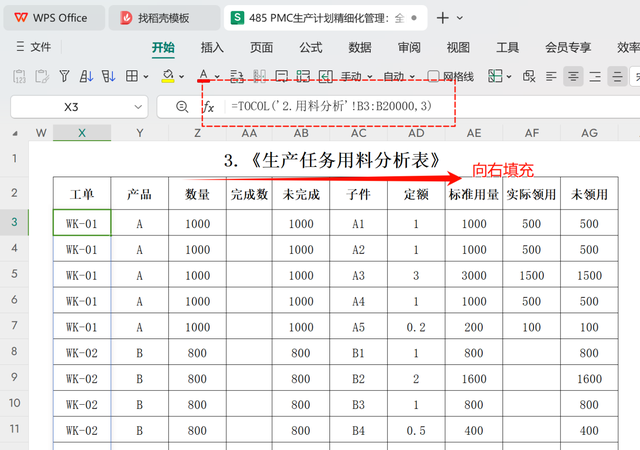Image resolution: width=640 pixels, height=450 pixels.
Task: Expand the table style dropdown arrow
Action: click(x=509, y=77)
